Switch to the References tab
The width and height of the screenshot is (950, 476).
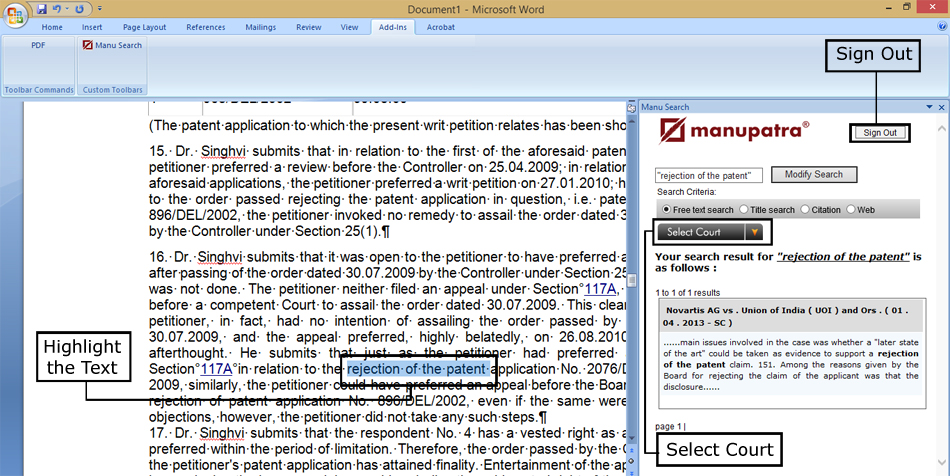(x=205, y=27)
